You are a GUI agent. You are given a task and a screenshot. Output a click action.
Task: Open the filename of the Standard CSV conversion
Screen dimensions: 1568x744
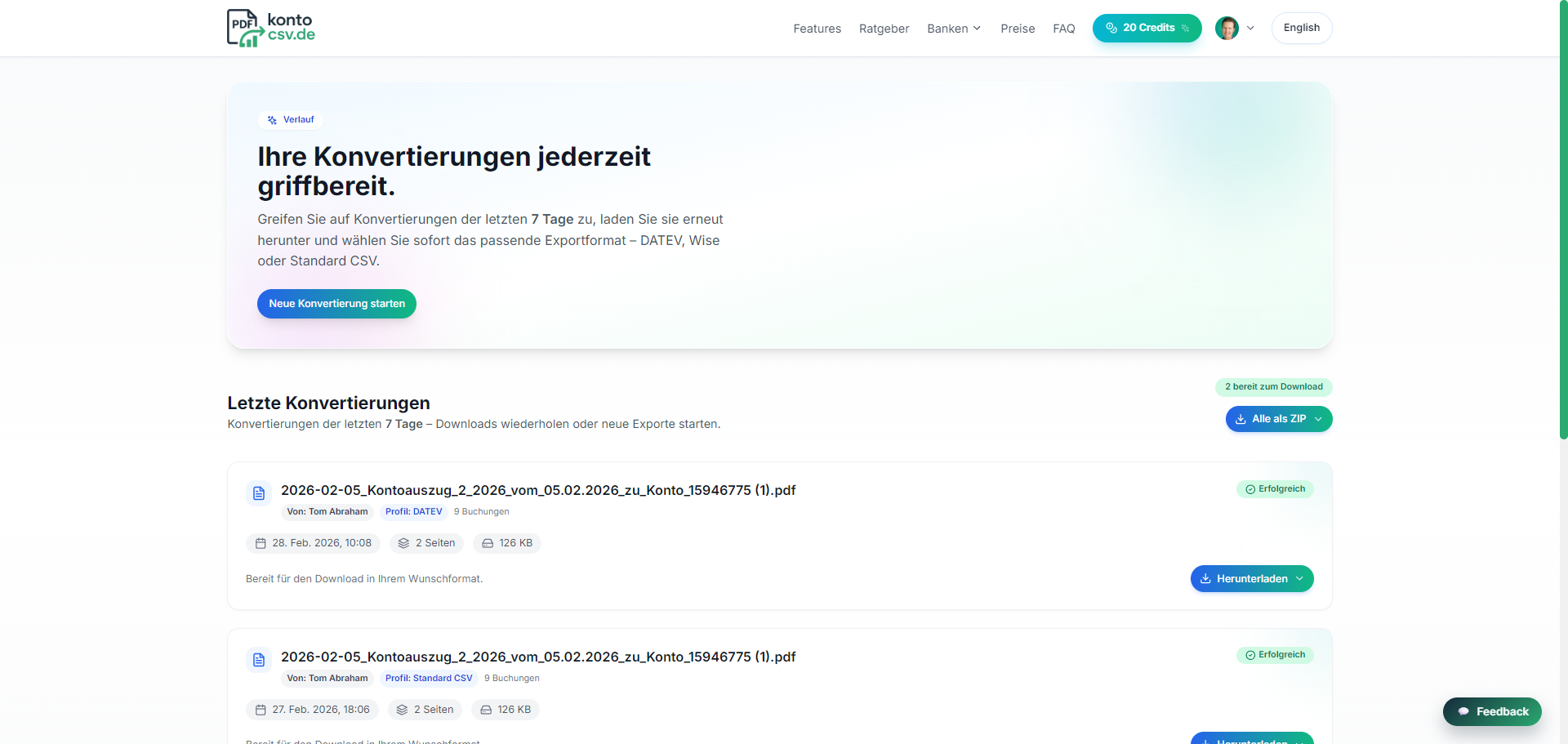(x=538, y=657)
